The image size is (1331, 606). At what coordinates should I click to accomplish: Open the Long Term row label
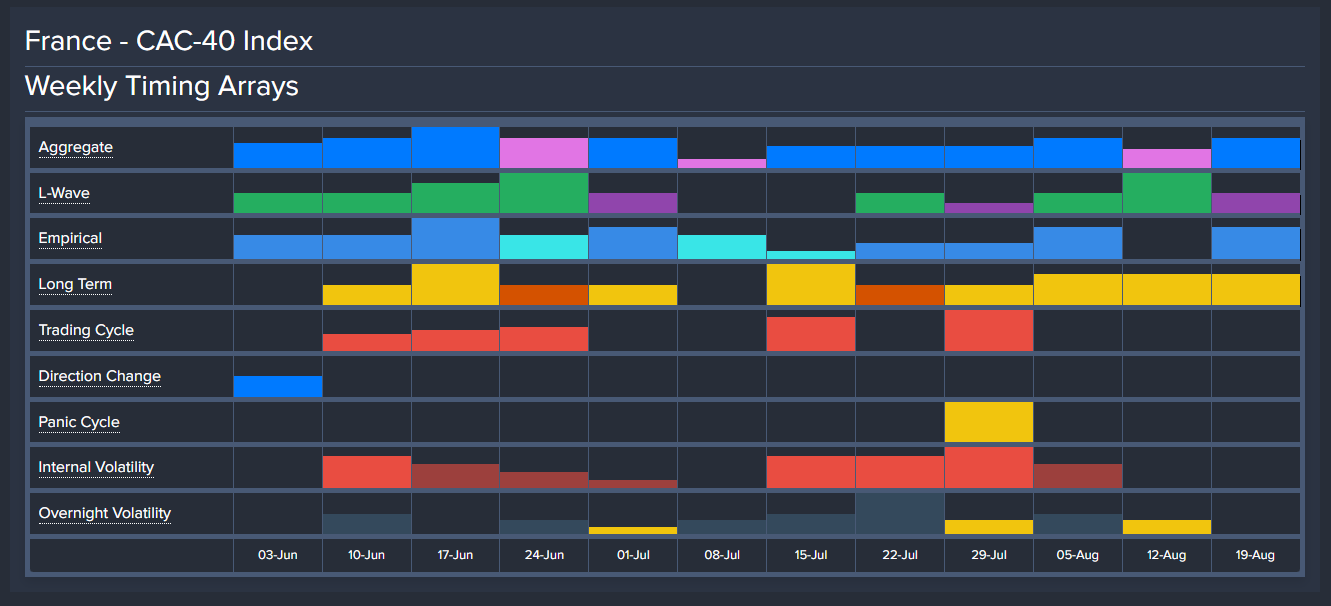[x=75, y=284]
